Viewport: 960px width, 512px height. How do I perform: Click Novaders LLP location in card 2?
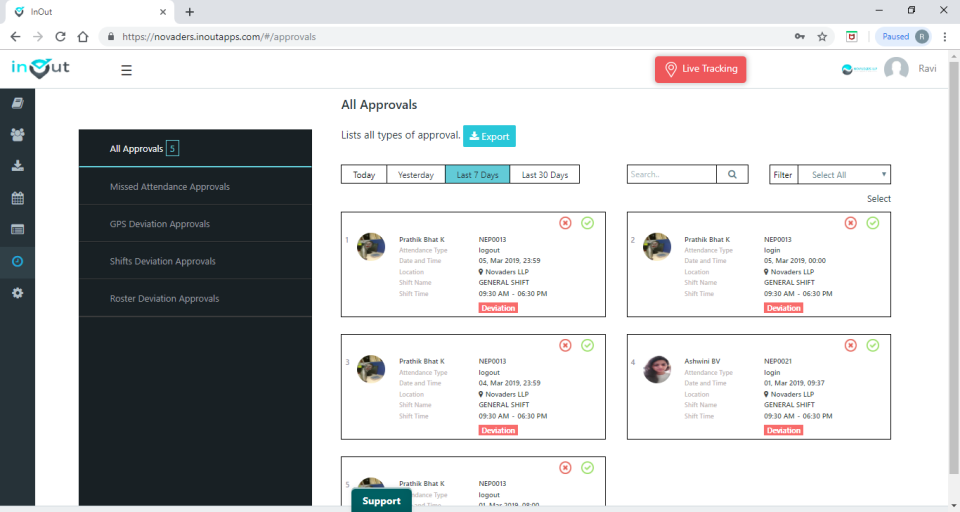pyautogui.click(x=789, y=272)
